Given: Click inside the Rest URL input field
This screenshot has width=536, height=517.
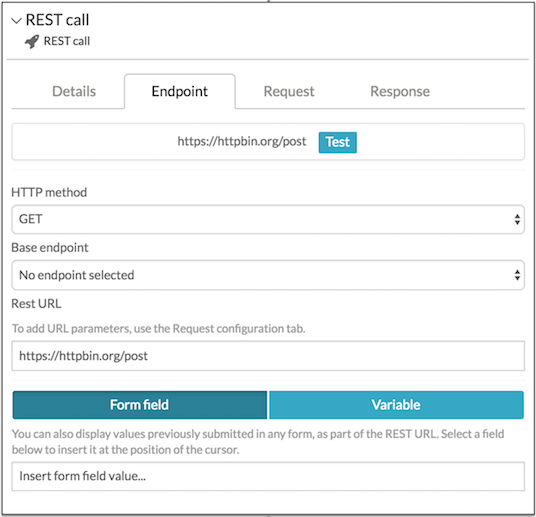Looking at the screenshot, I should (x=268, y=356).
